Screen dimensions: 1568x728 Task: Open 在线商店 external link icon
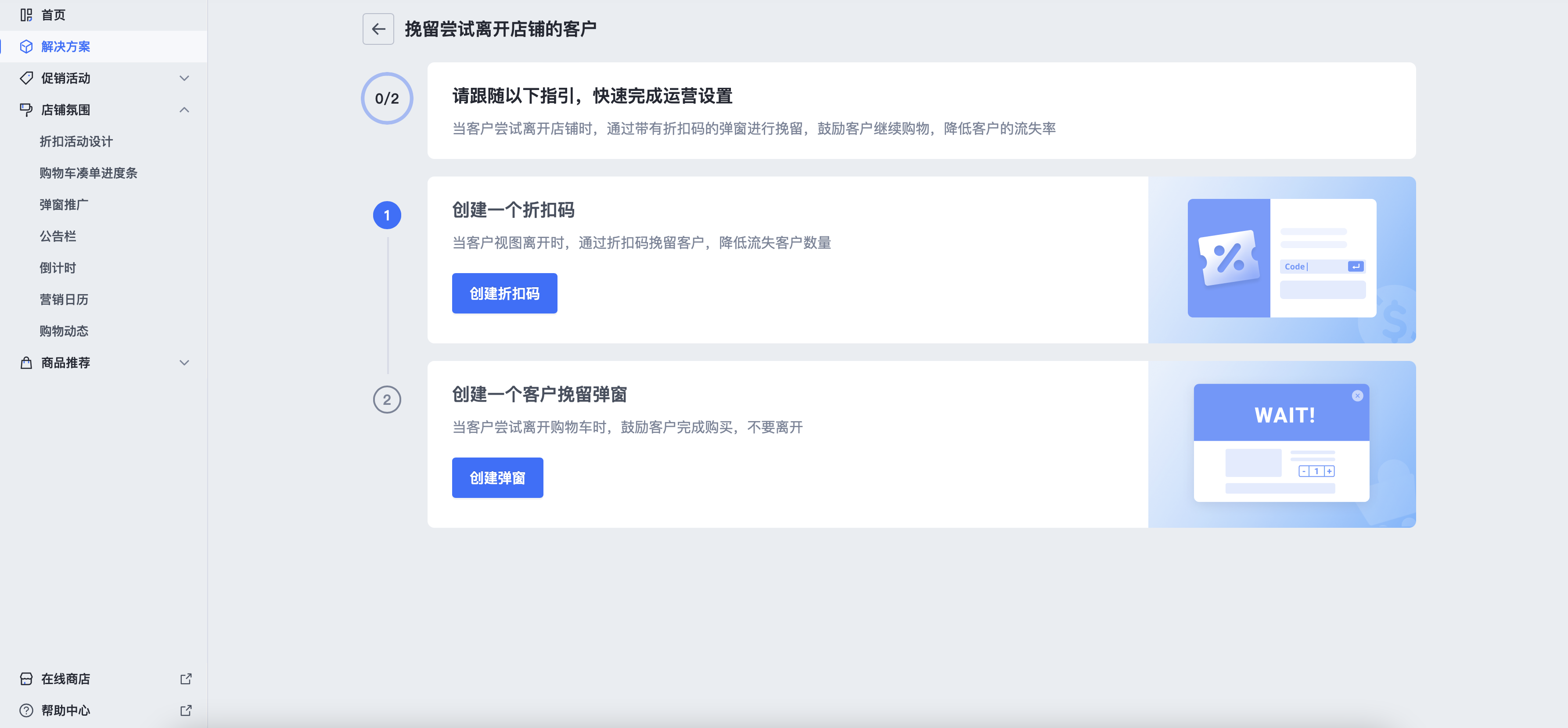point(186,679)
